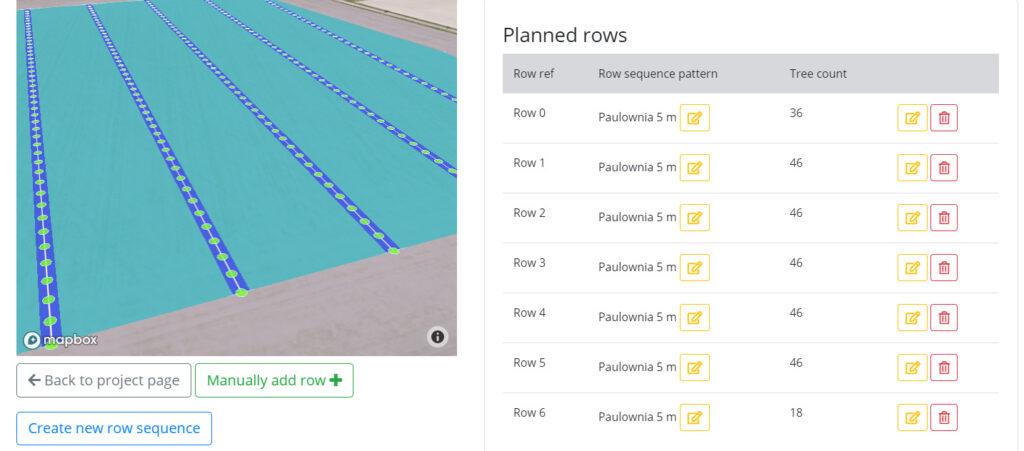Open map attribution info icon
Image resolution: width=1024 pixels, height=451 pixels.
[x=438, y=337]
